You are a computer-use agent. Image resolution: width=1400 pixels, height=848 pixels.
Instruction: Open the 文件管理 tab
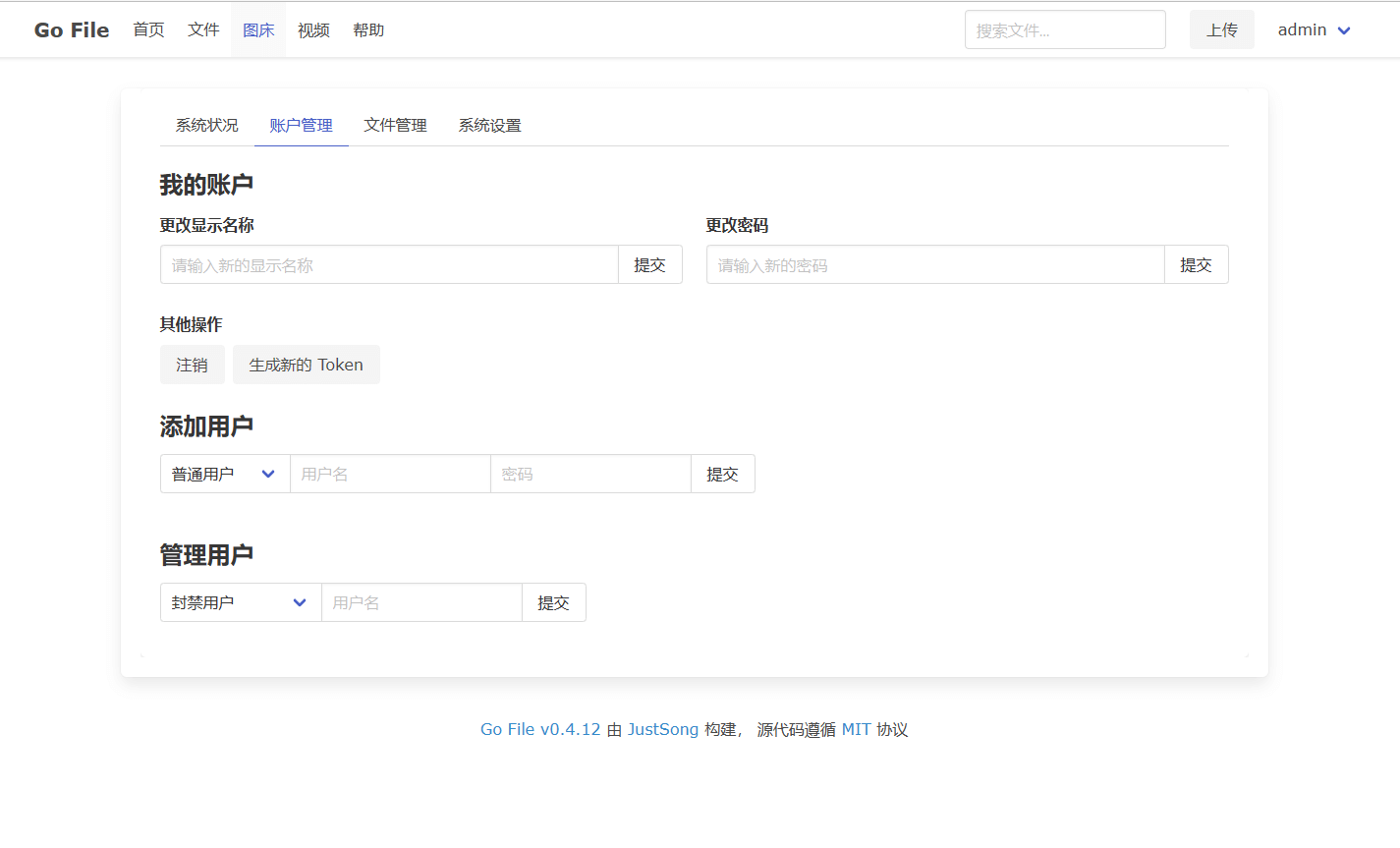pos(395,125)
